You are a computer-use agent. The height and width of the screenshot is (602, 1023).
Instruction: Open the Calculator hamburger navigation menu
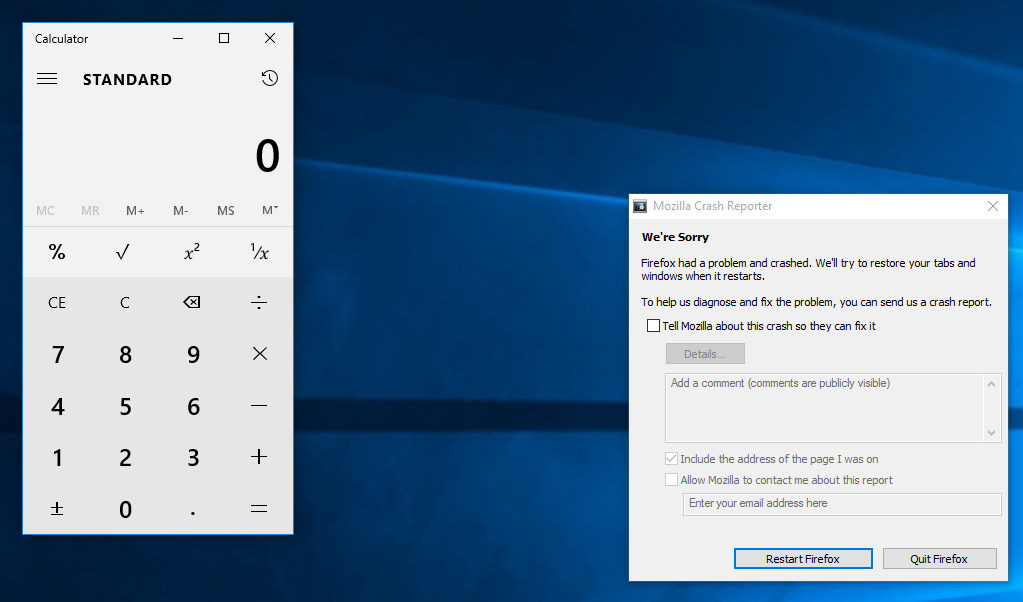[47, 79]
